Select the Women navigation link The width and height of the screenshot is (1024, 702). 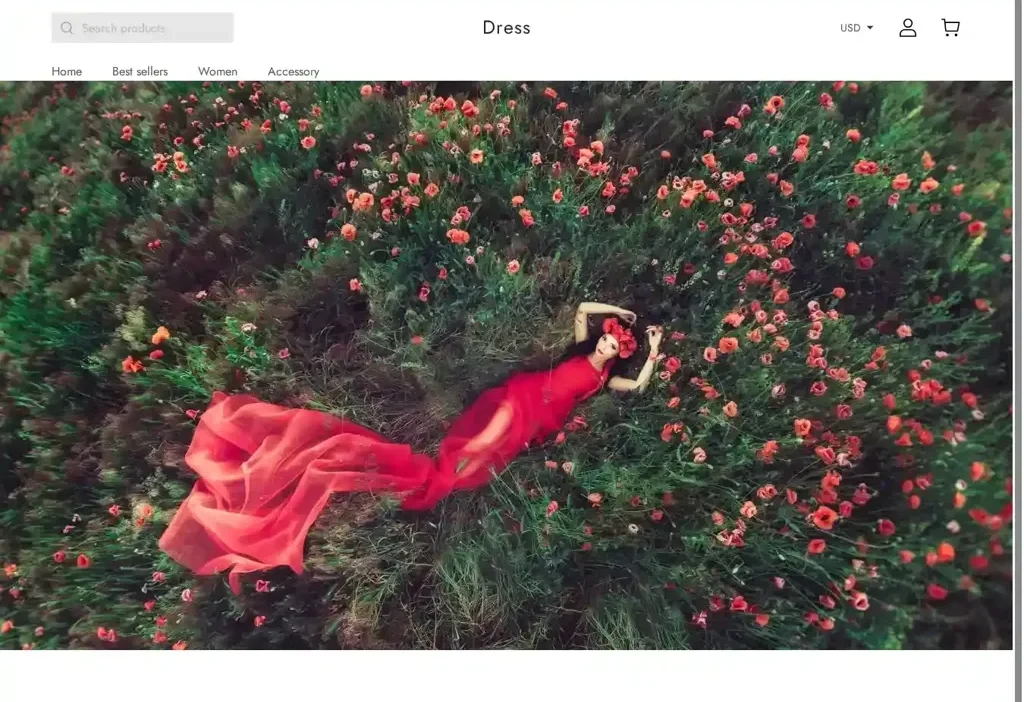tap(217, 71)
